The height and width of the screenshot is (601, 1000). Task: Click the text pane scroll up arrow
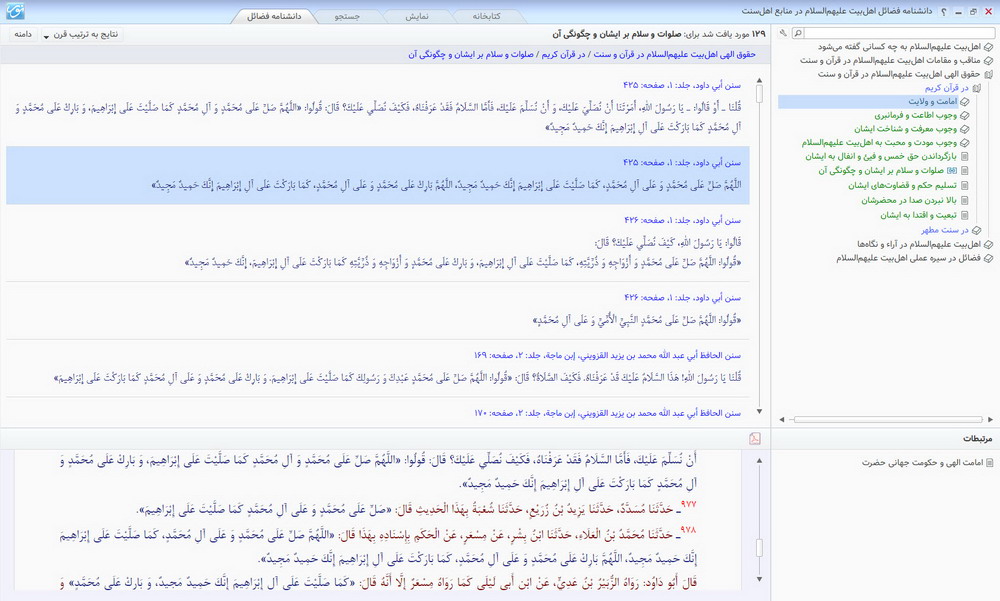tap(759, 460)
